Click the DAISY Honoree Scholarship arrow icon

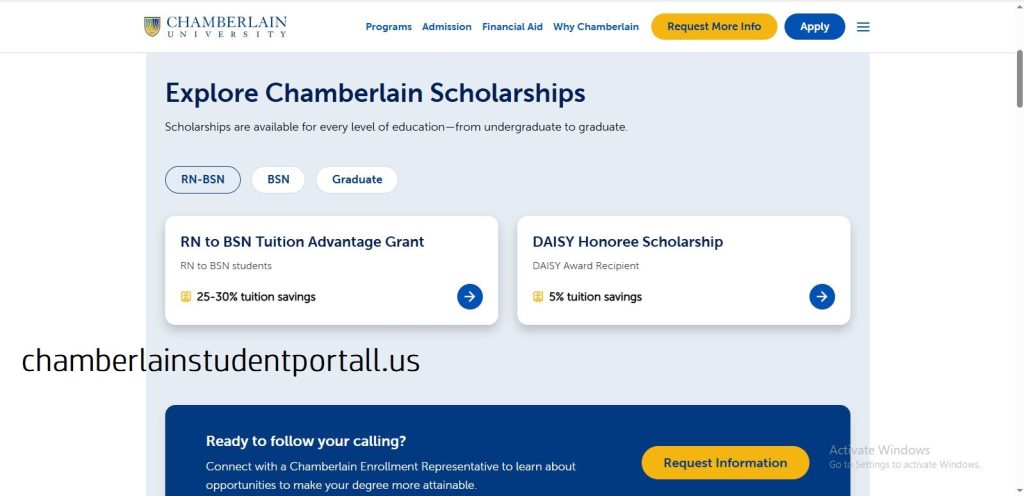(822, 296)
